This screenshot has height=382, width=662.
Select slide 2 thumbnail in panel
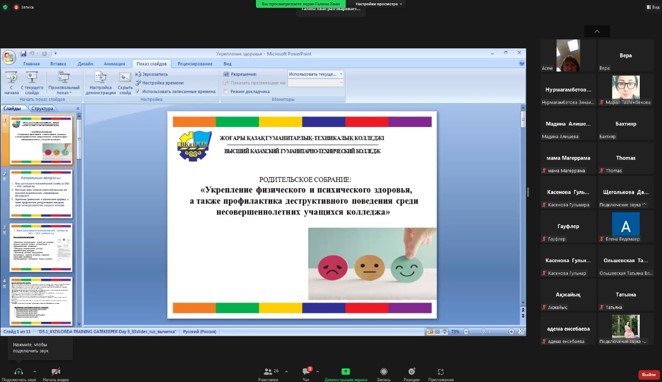pyautogui.click(x=41, y=194)
